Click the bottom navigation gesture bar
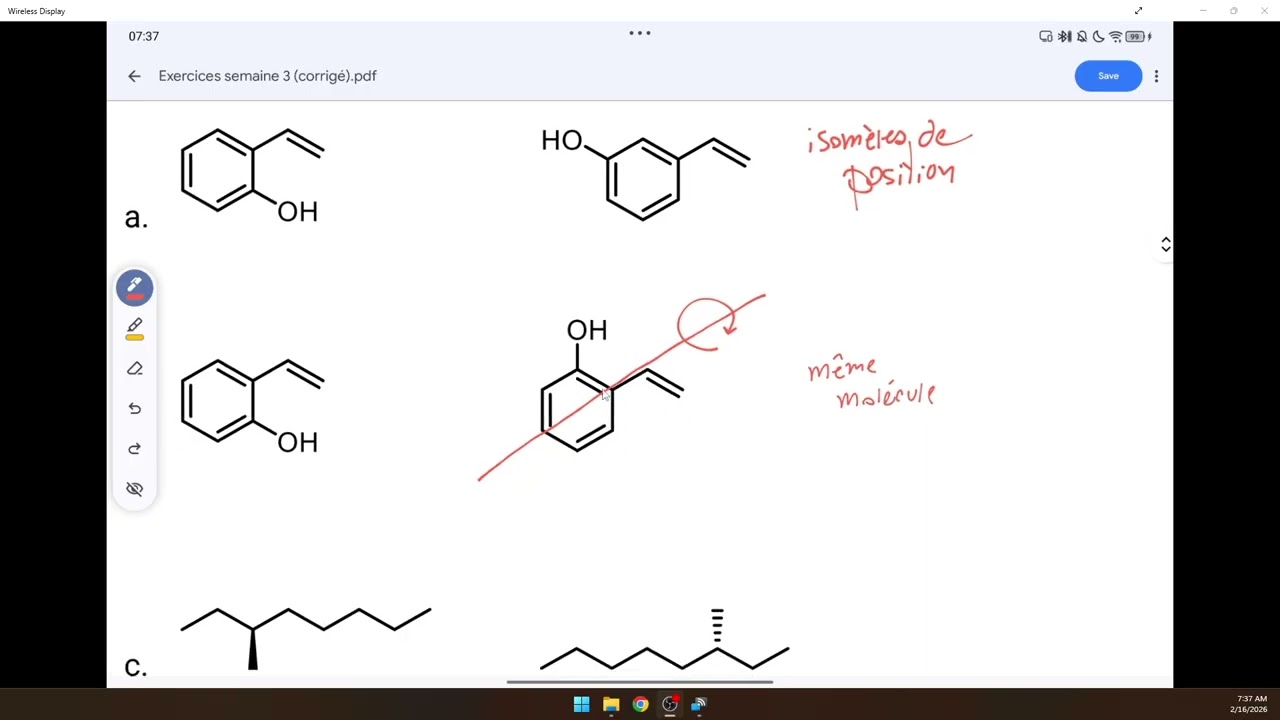Screen dimensions: 1280x720 click(640, 682)
